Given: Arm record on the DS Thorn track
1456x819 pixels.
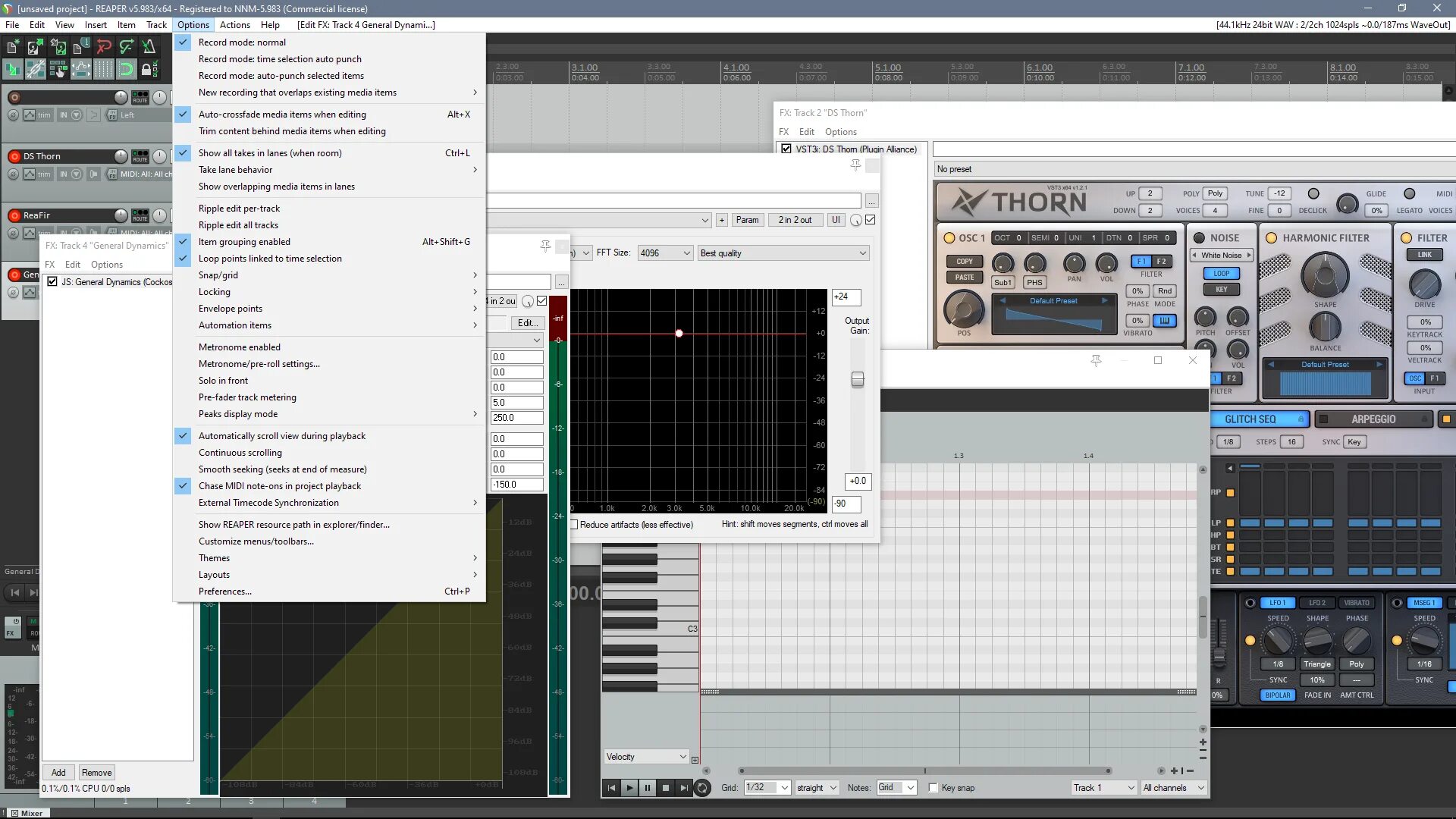Looking at the screenshot, I should [x=14, y=156].
